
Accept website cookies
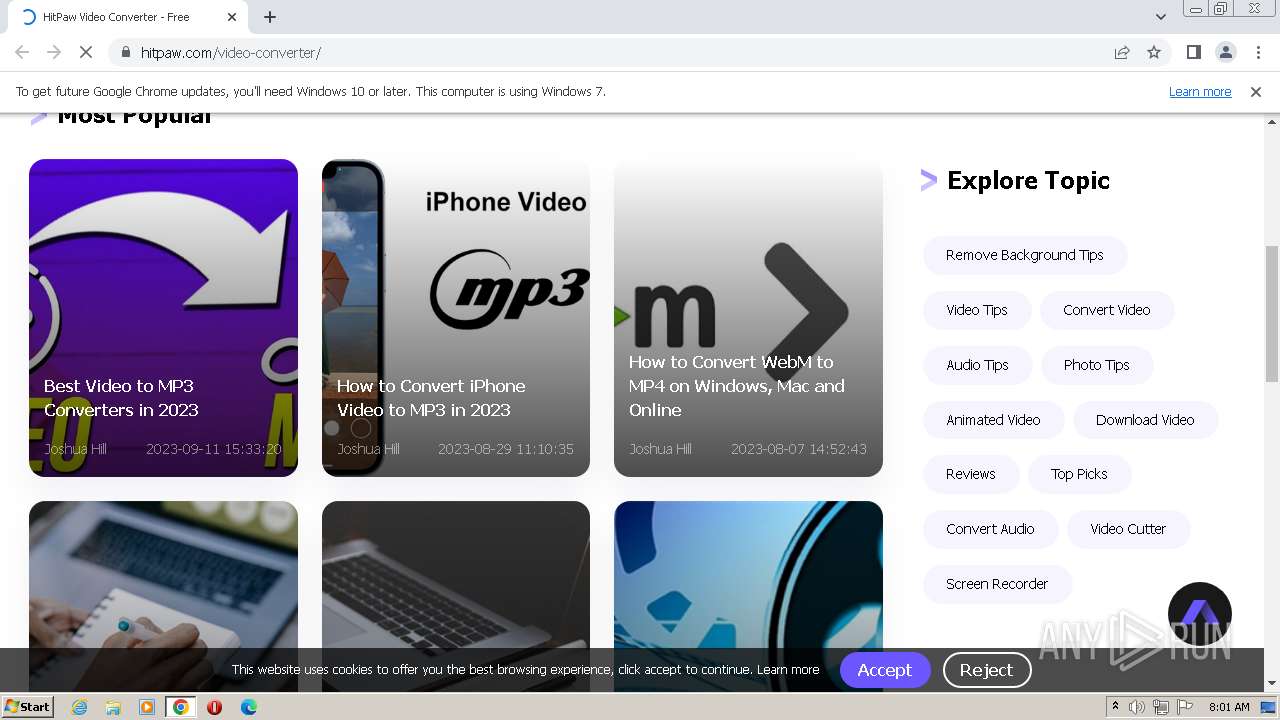(x=885, y=670)
